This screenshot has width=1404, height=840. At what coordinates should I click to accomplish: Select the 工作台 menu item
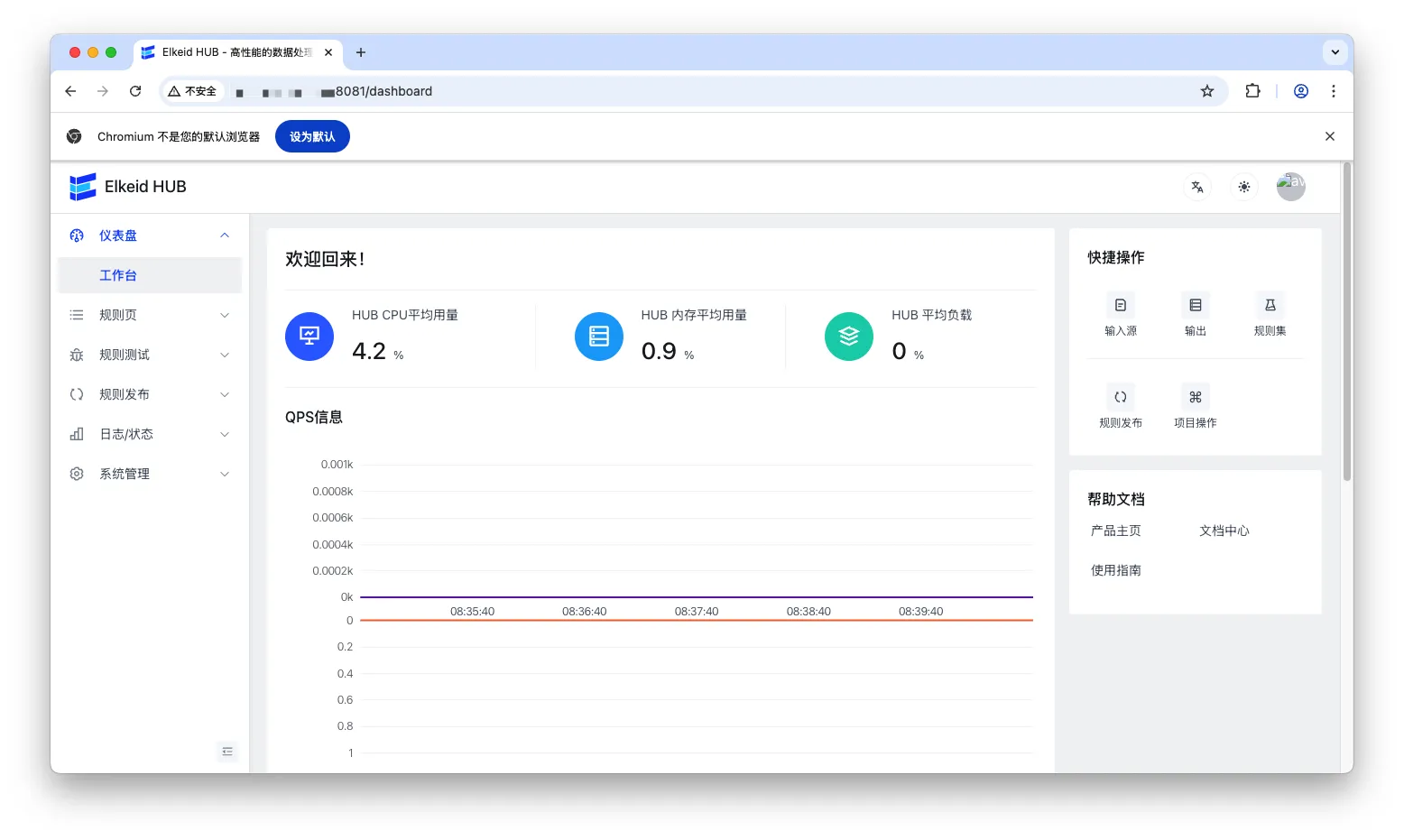(118, 275)
